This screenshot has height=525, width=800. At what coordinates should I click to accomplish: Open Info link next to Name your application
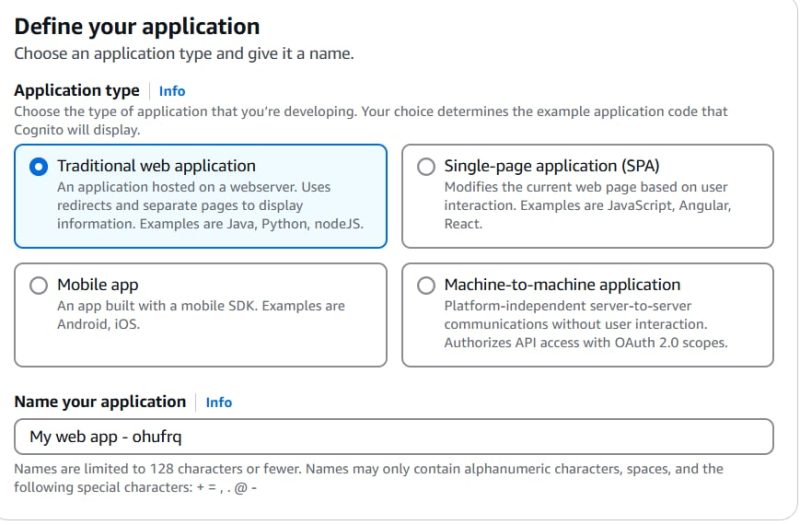coord(219,402)
